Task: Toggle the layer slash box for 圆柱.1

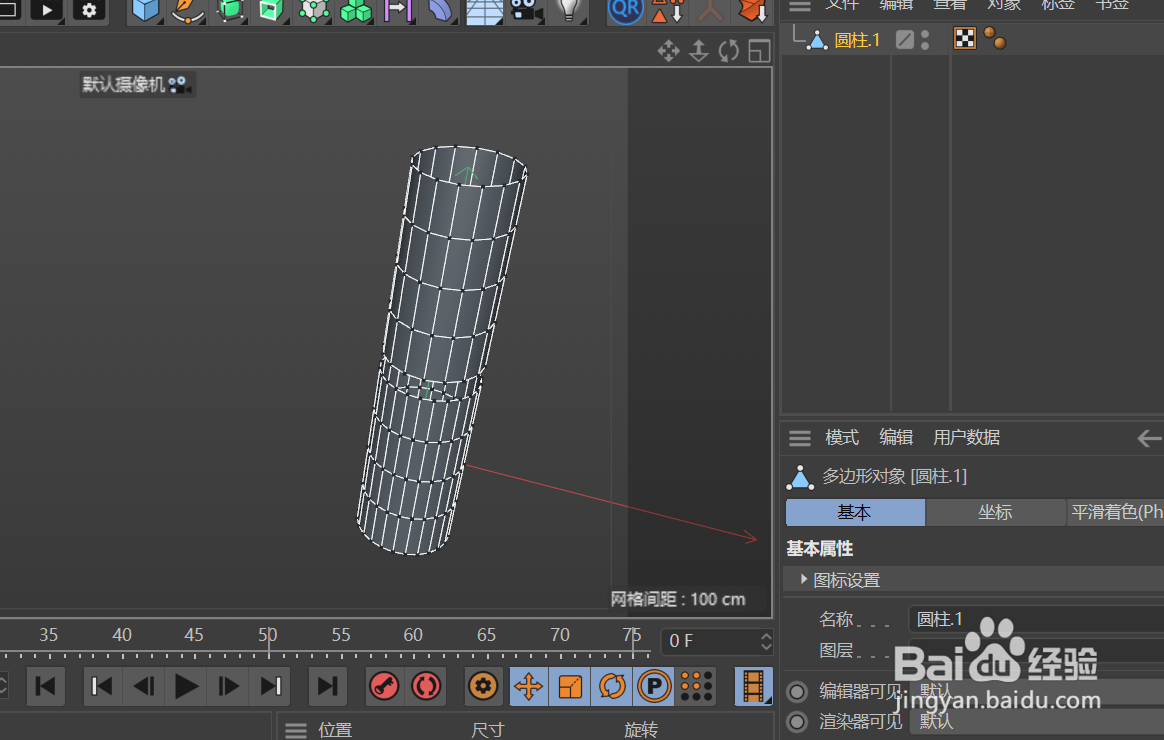Action: point(904,39)
